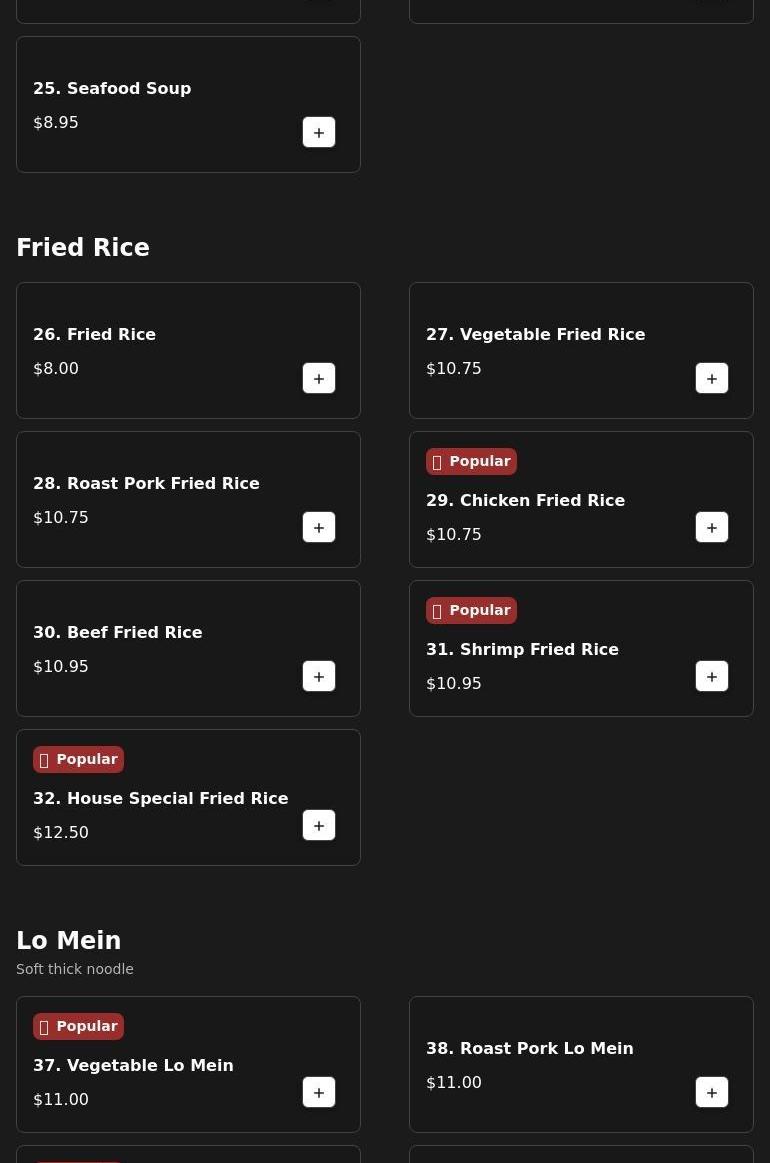This screenshot has height=1163, width=770.
Task: Add House Special Fried Rice to cart
Action: 319,826
